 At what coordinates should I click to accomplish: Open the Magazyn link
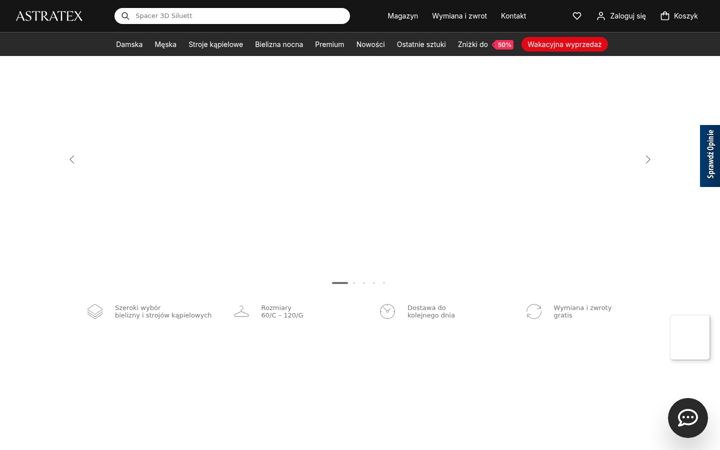click(403, 16)
